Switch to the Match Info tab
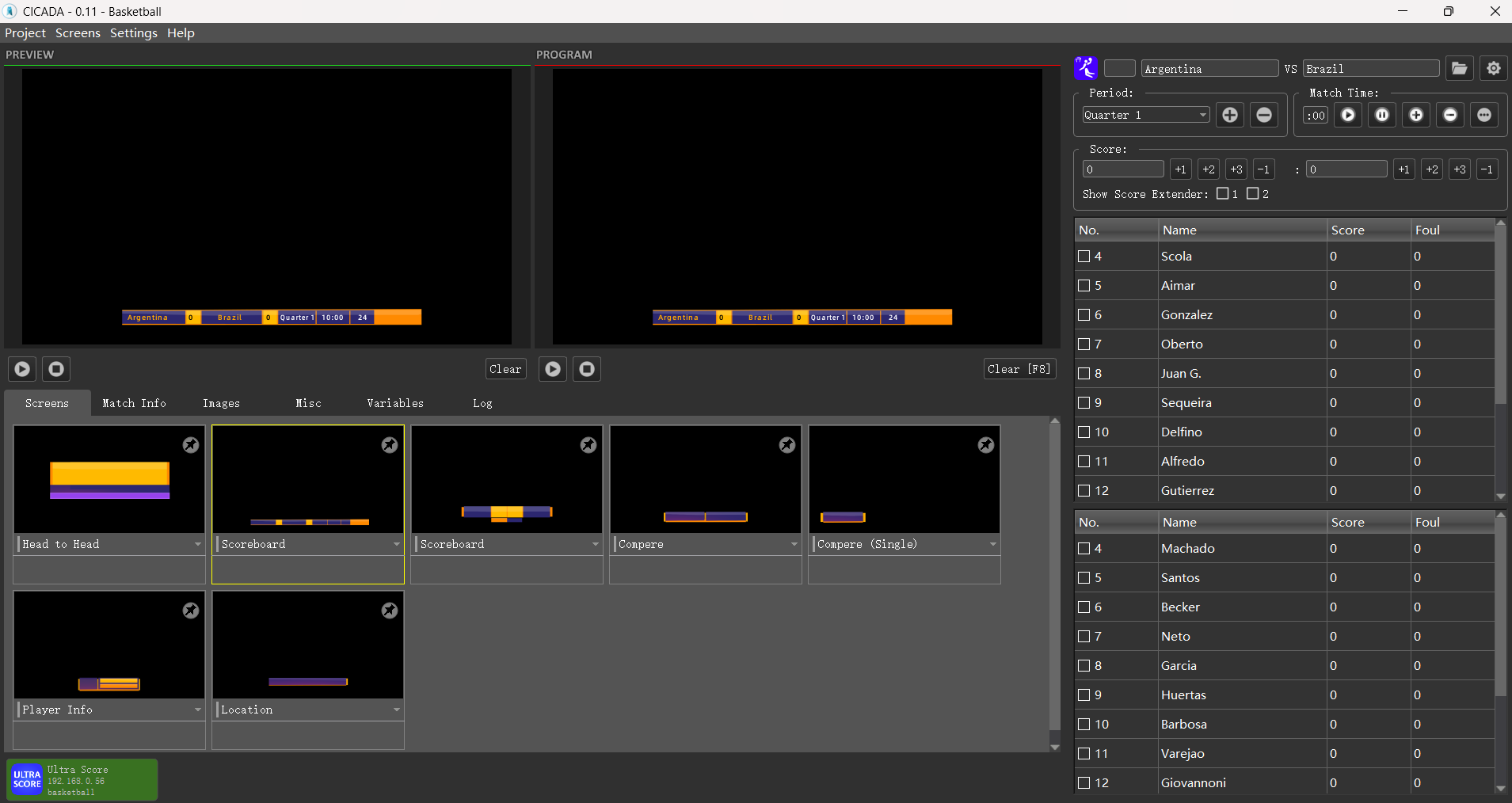This screenshot has width=1512, height=803. click(134, 403)
